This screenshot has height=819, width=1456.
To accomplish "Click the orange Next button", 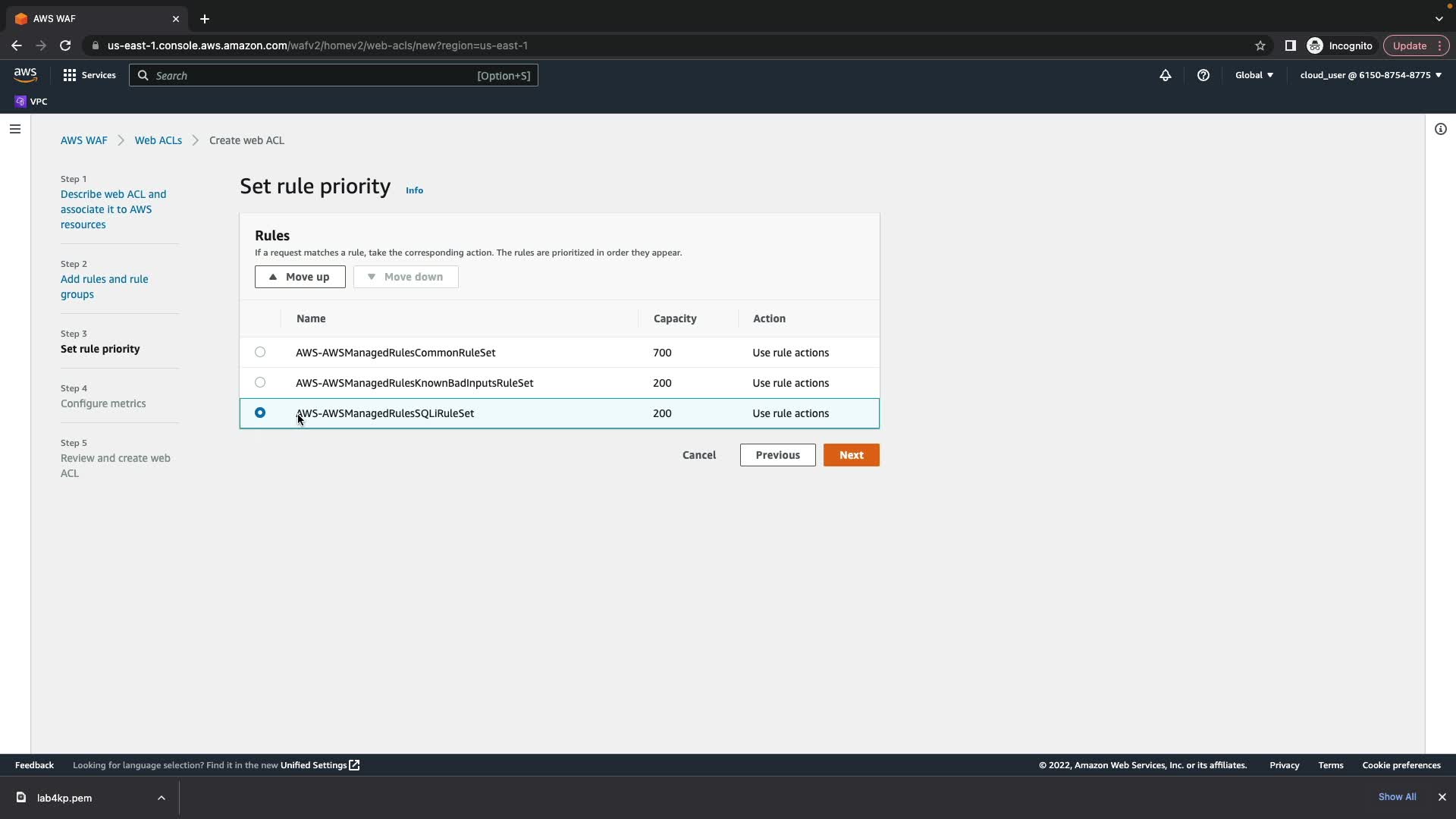I will pos(851,455).
